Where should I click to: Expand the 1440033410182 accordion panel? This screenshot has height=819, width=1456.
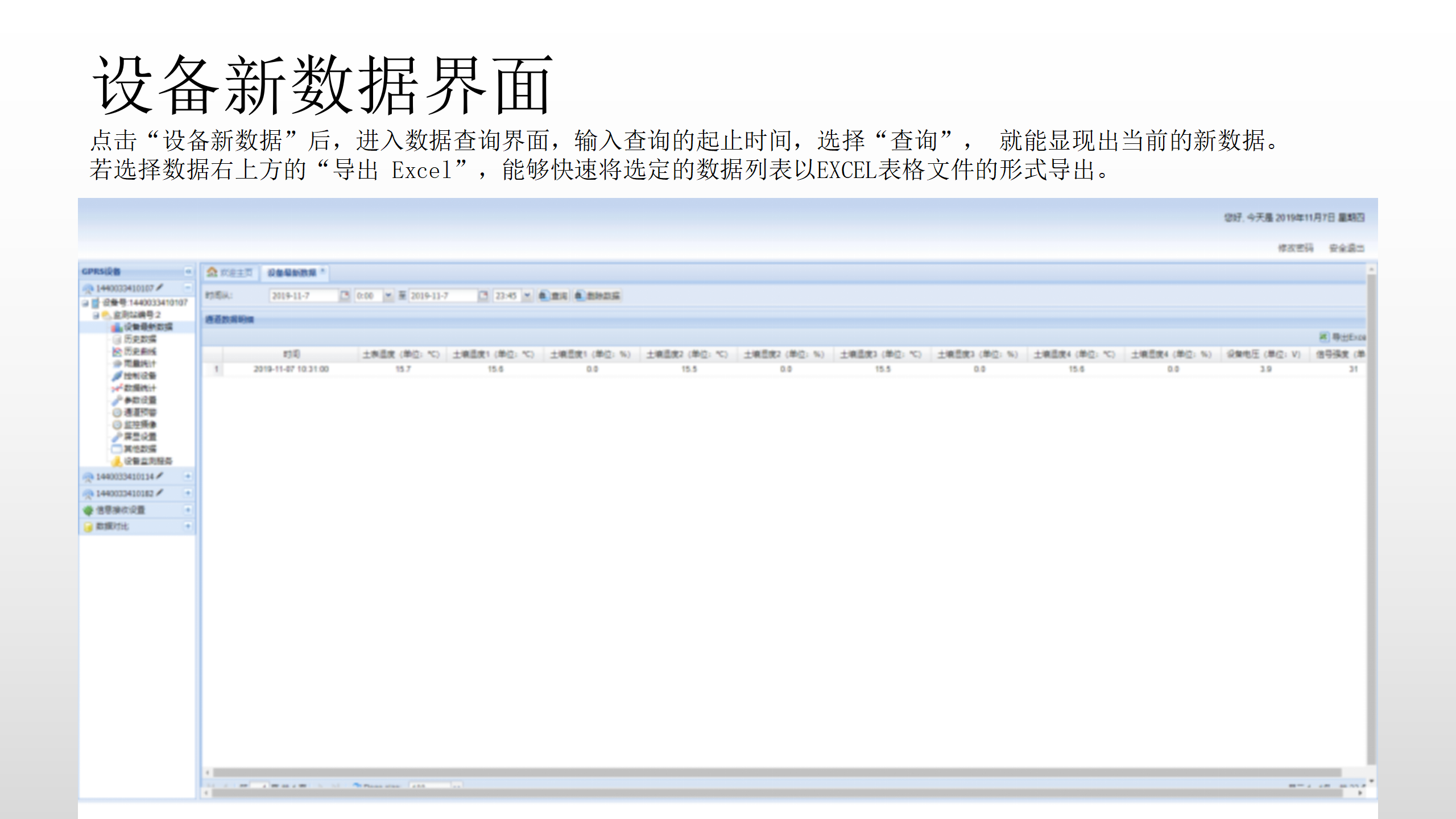click(x=188, y=493)
